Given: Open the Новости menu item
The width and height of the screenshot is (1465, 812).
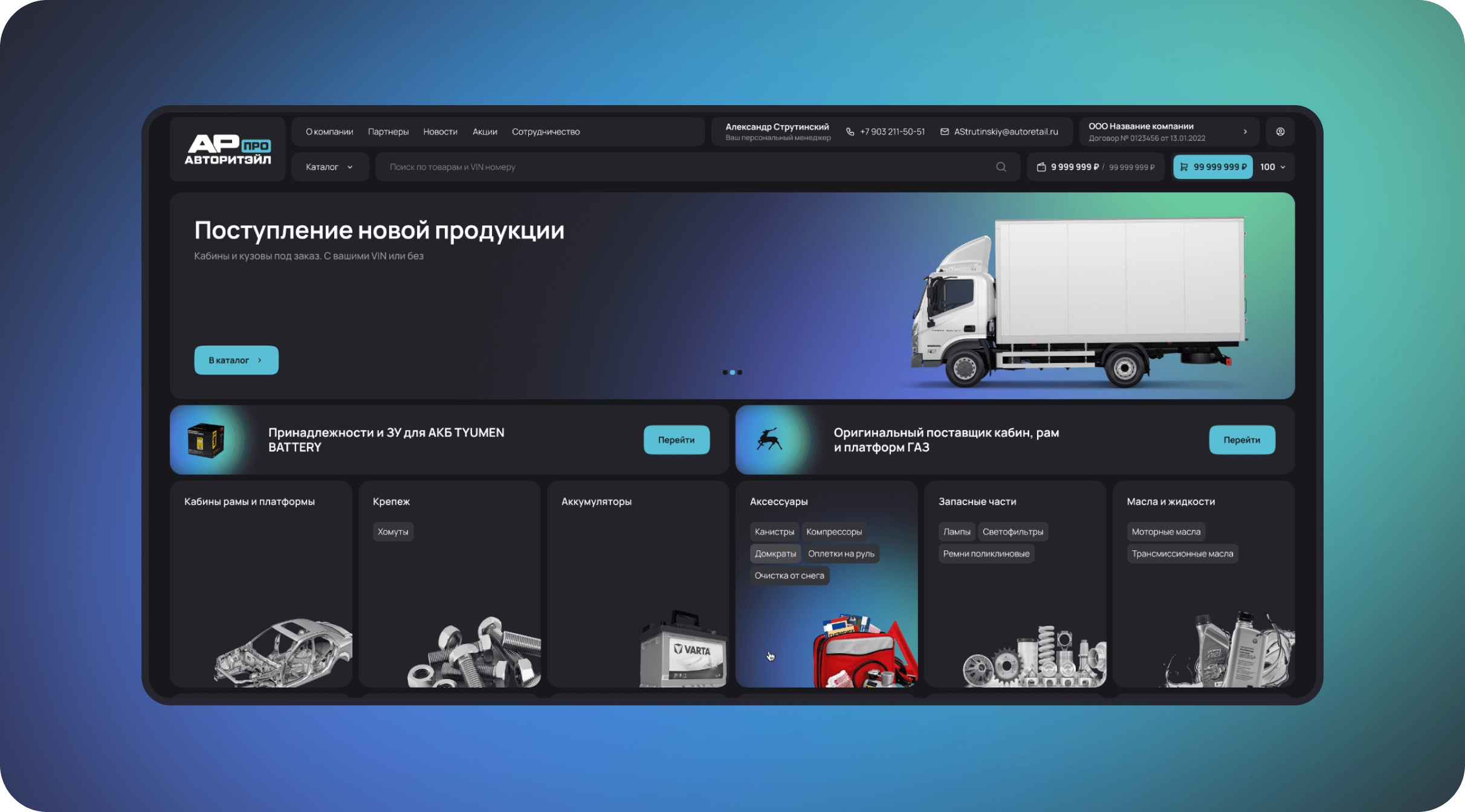Looking at the screenshot, I should tap(440, 132).
